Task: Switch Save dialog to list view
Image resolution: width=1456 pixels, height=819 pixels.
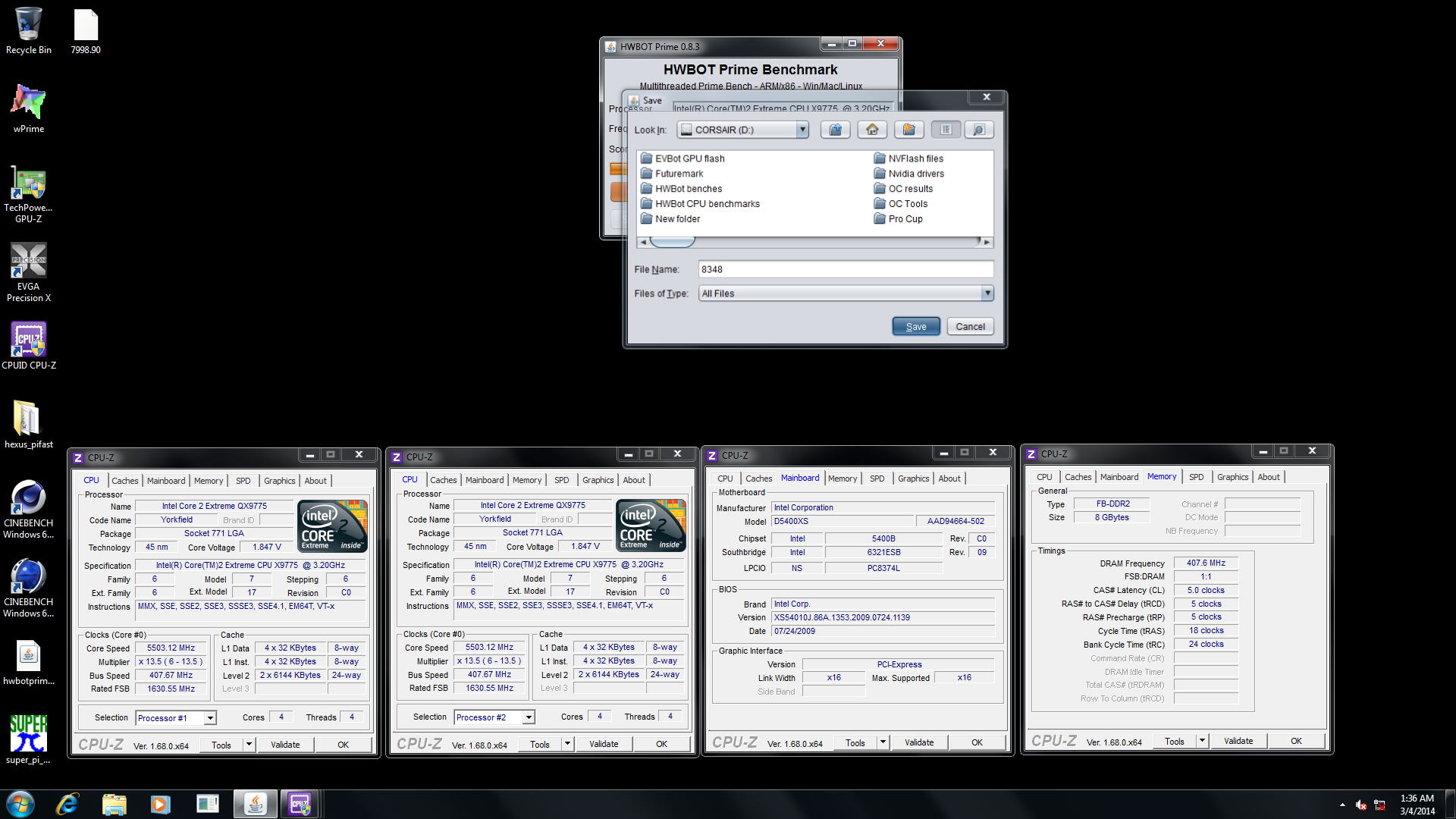Action: [x=946, y=130]
